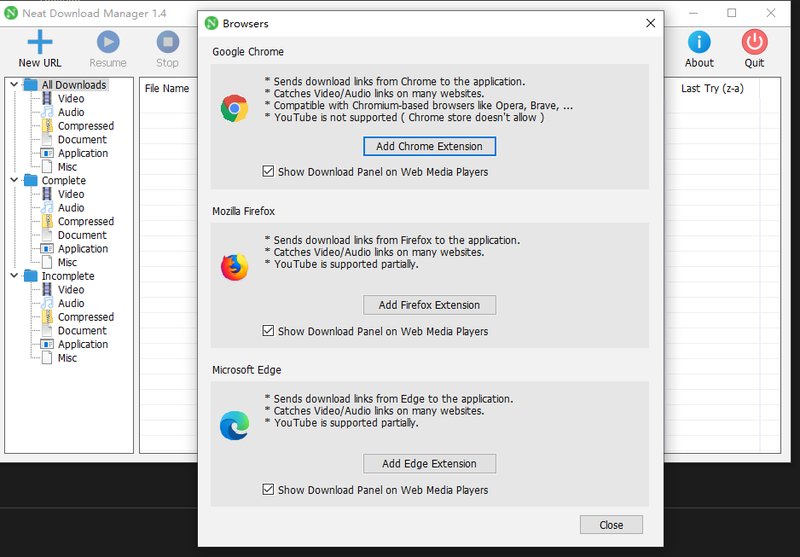The image size is (800, 557).
Task: Click the Google Chrome logo icon
Action: coord(234,109)
